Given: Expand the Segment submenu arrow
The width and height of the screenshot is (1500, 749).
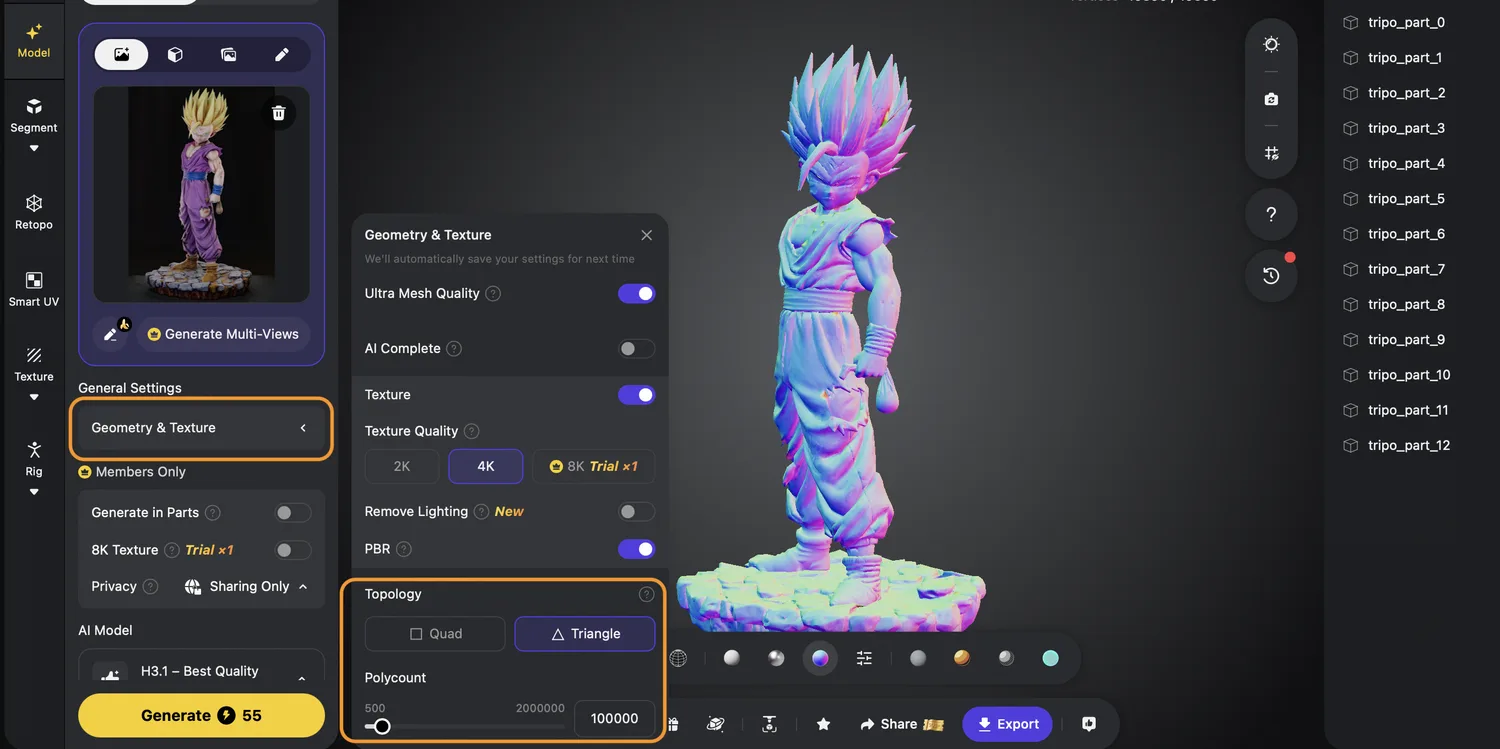Looking at the screenshot, I should click(x=34, y=149).
